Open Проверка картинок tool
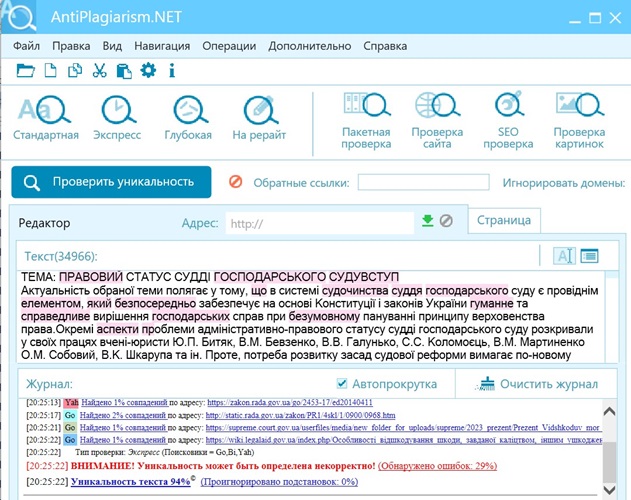 coord(579,121)
